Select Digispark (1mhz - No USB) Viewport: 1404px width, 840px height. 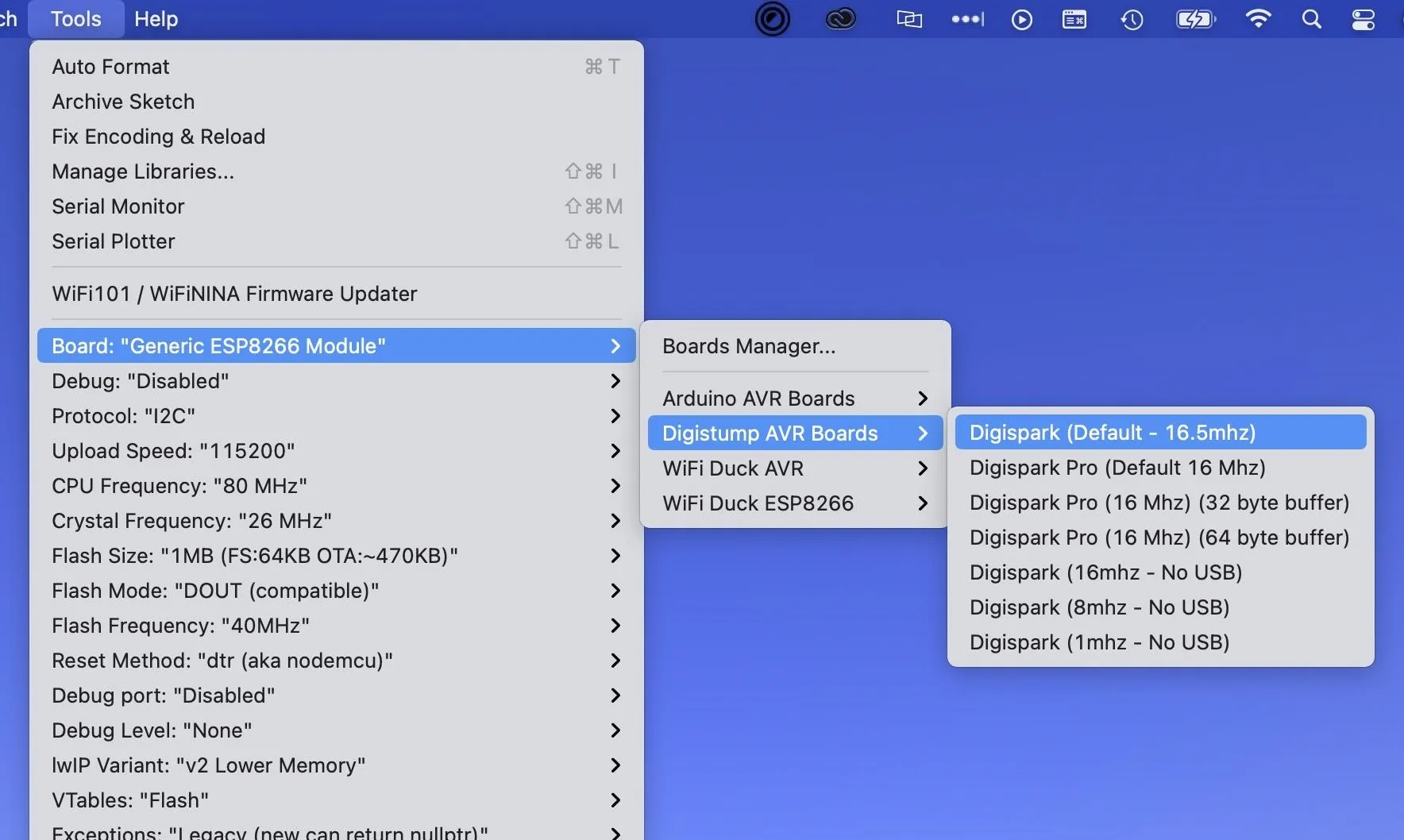pyautogui.click(x=1161, y=642)
